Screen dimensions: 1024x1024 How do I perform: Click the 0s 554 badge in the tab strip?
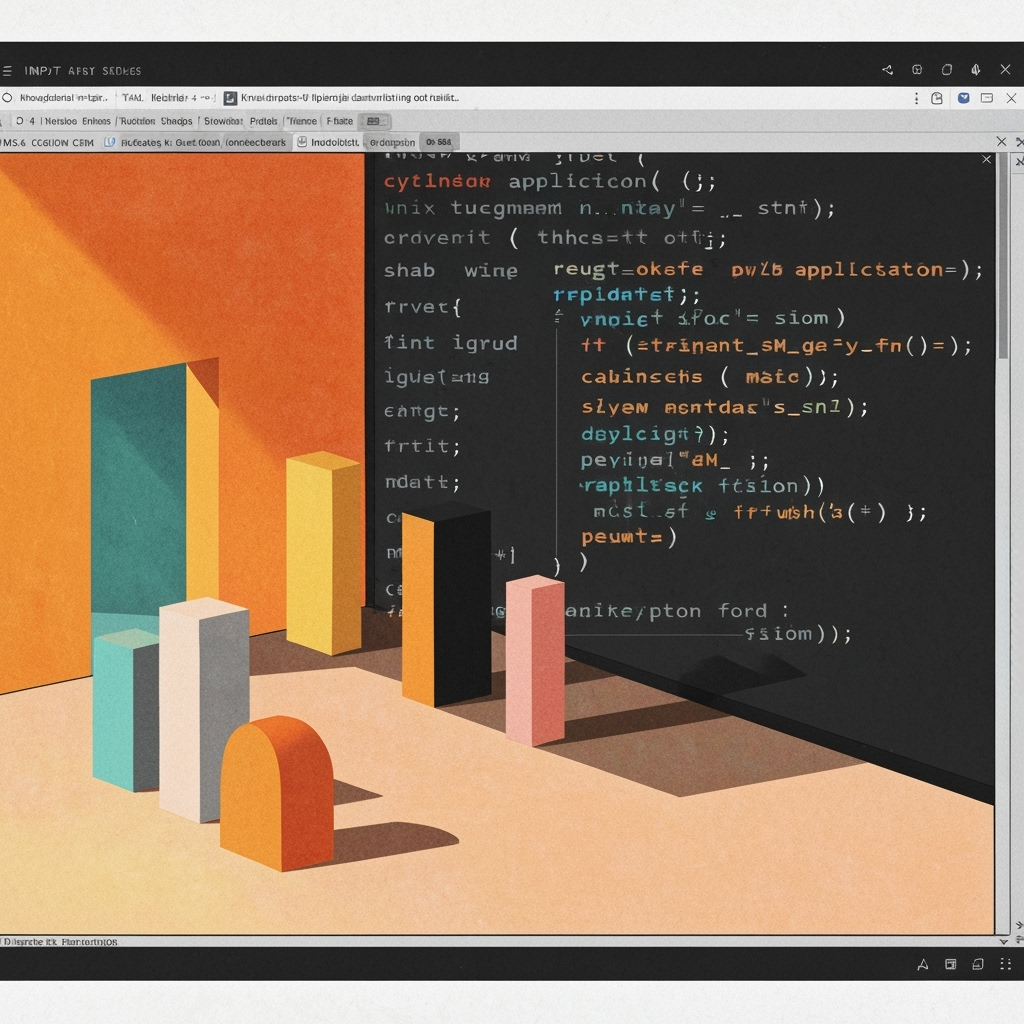click(441, 142)
